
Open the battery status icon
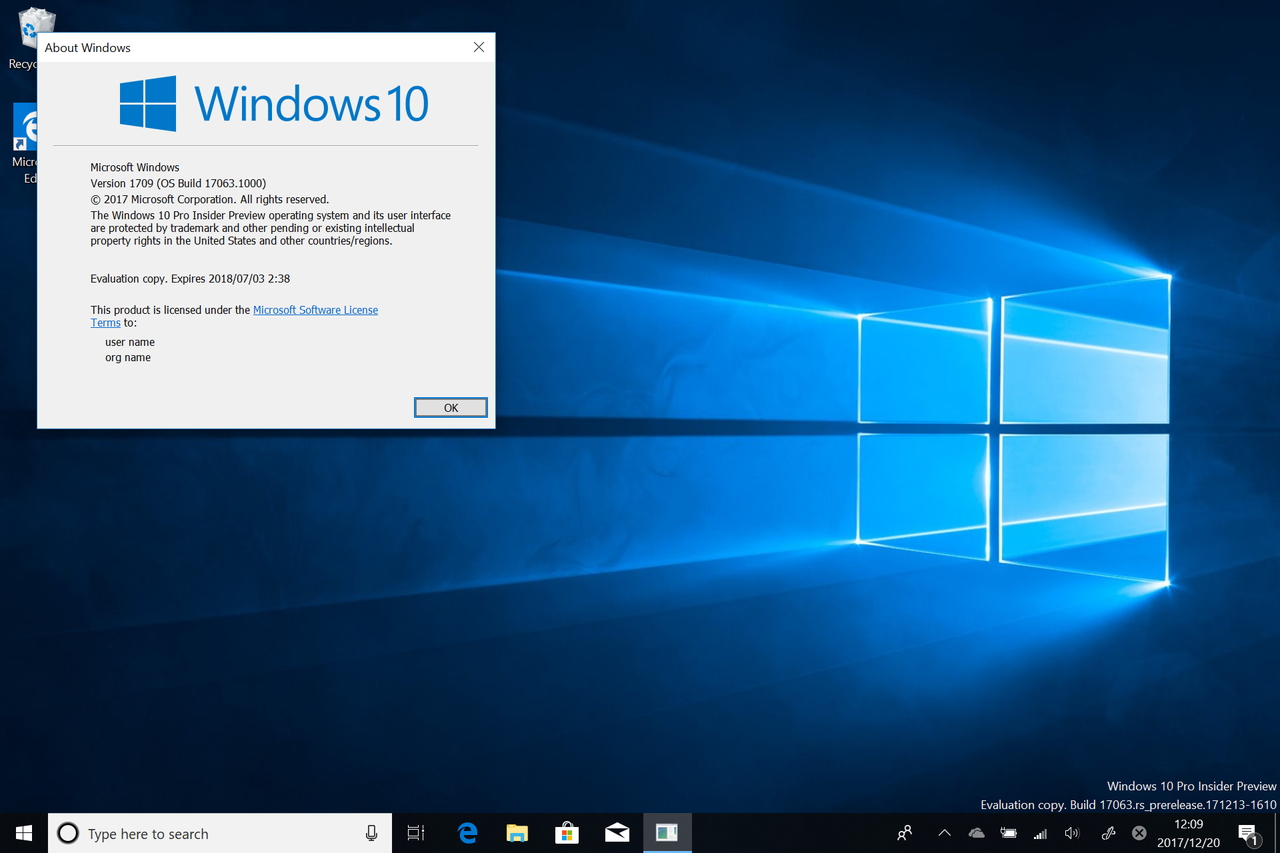1007,832
